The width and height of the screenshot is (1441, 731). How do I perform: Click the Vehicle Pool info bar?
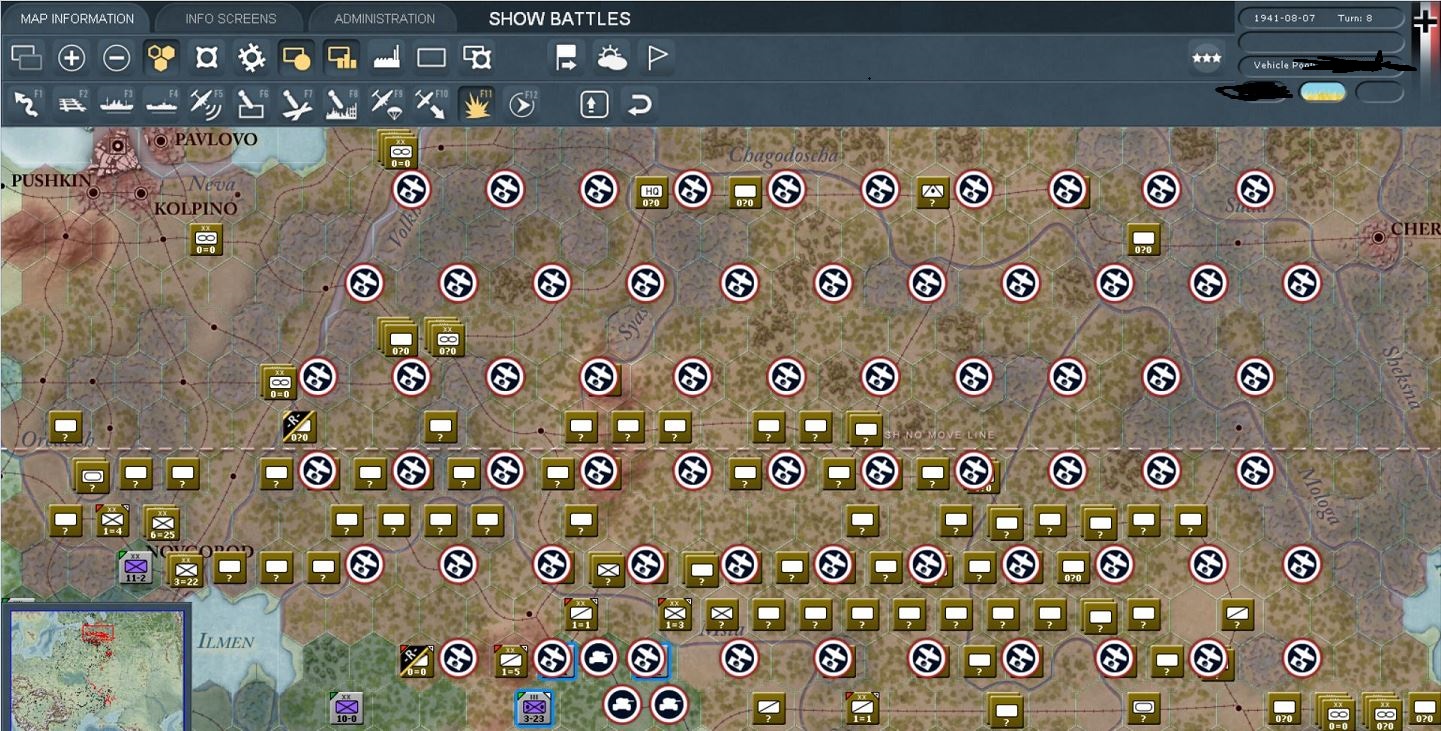(x=1320, y=65)
